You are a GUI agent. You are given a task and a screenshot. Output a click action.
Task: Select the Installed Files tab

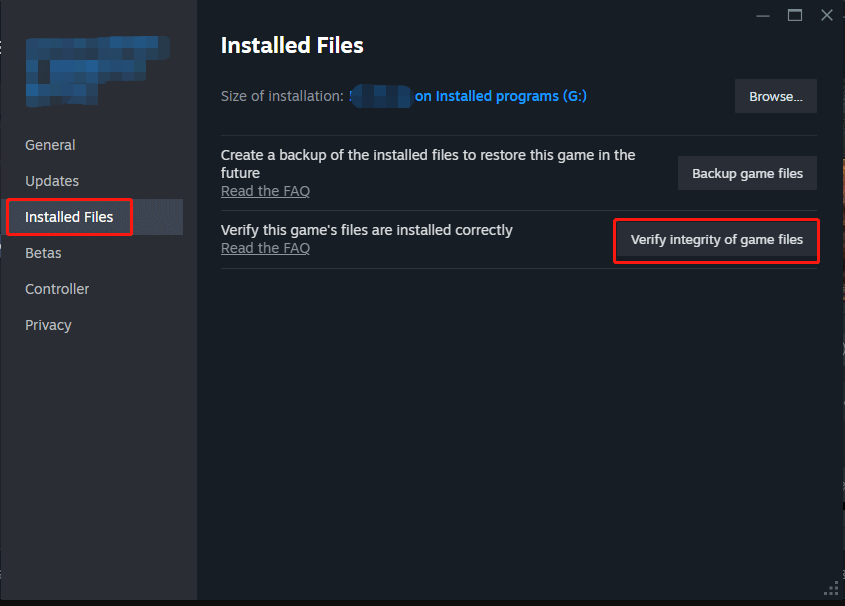[68, 216]
